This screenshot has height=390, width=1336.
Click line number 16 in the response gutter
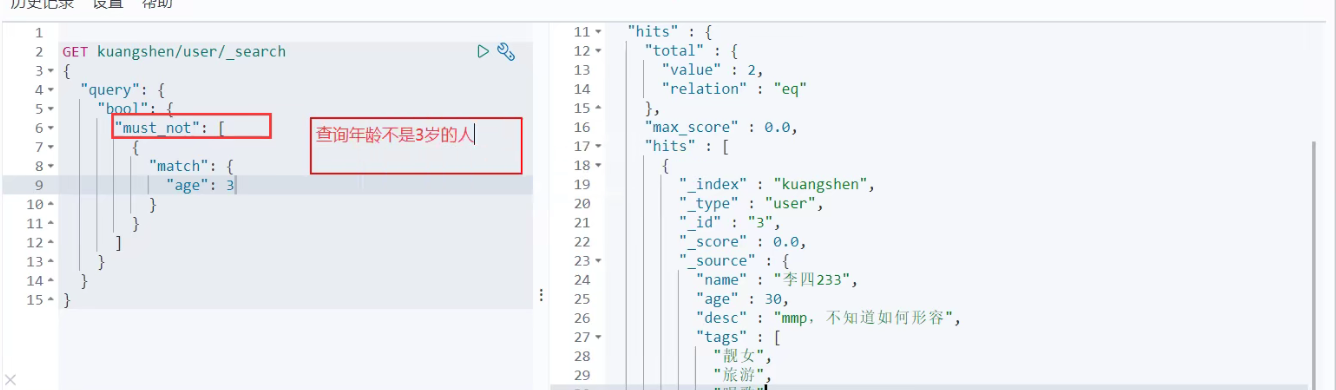[582, 127]
